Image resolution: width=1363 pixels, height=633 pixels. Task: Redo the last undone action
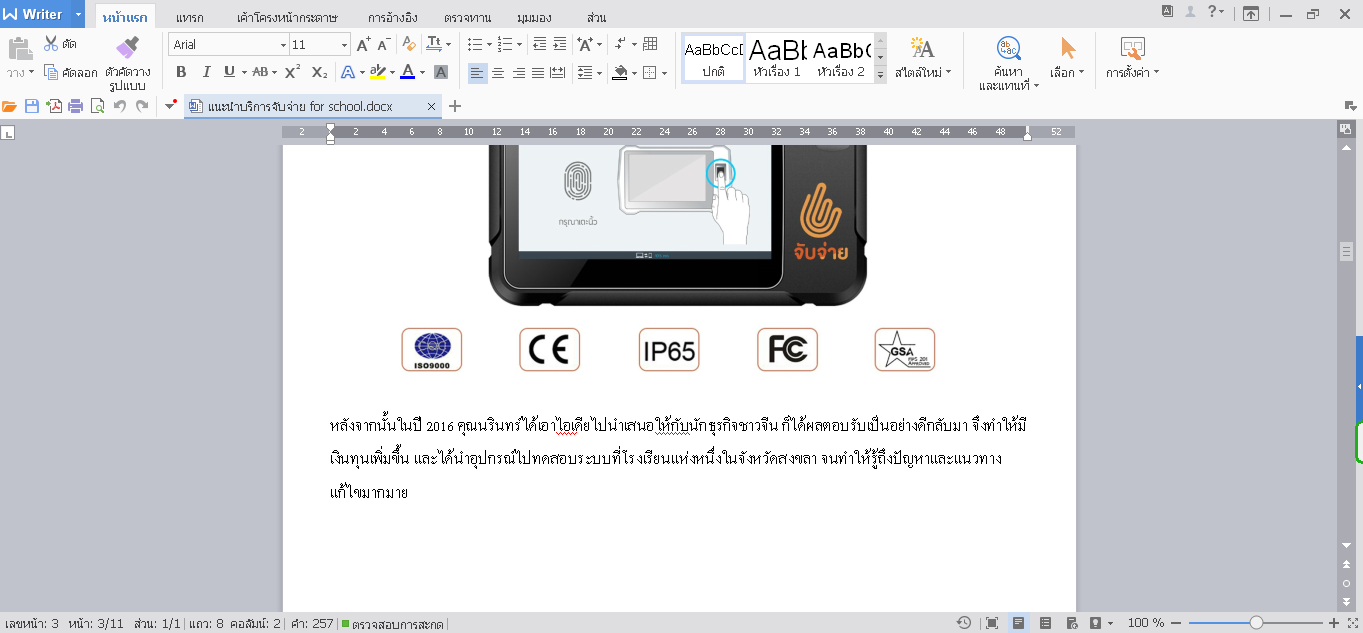[x=142, y=106]
